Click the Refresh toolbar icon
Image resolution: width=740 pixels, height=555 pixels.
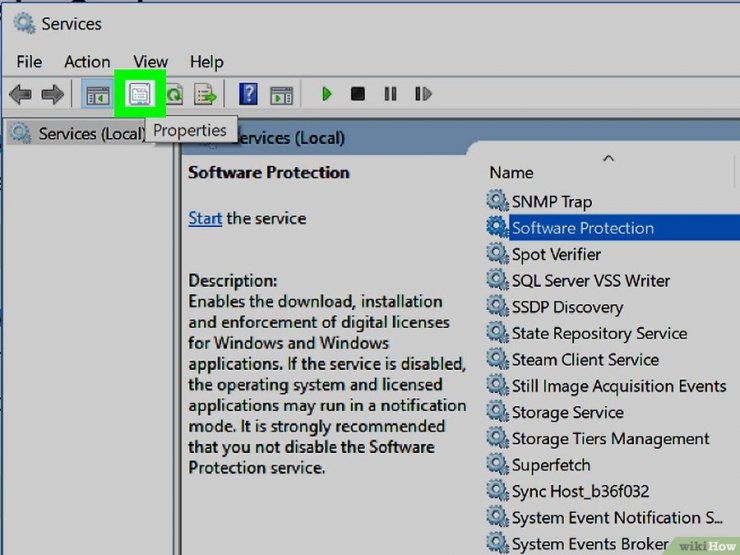pos(175,94)
